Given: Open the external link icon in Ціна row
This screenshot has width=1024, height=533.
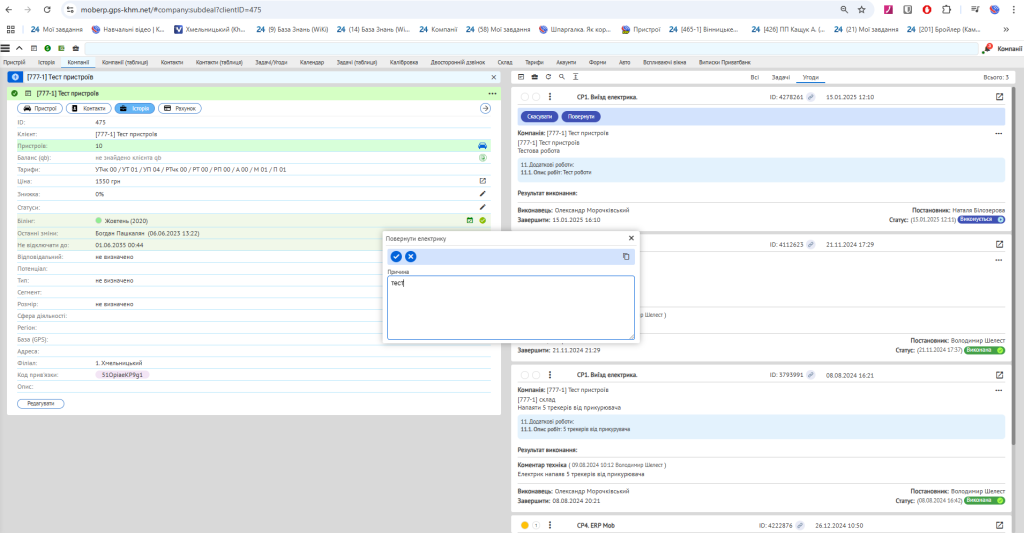Looking at the screenshot, I should (483, 181).
